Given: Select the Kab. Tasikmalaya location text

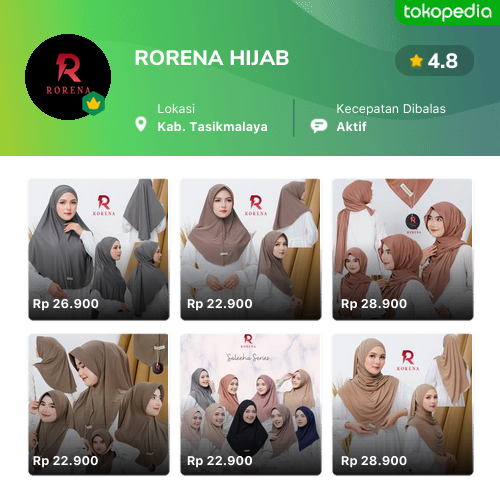Looking at the screenshot, I should click(212, 127).
